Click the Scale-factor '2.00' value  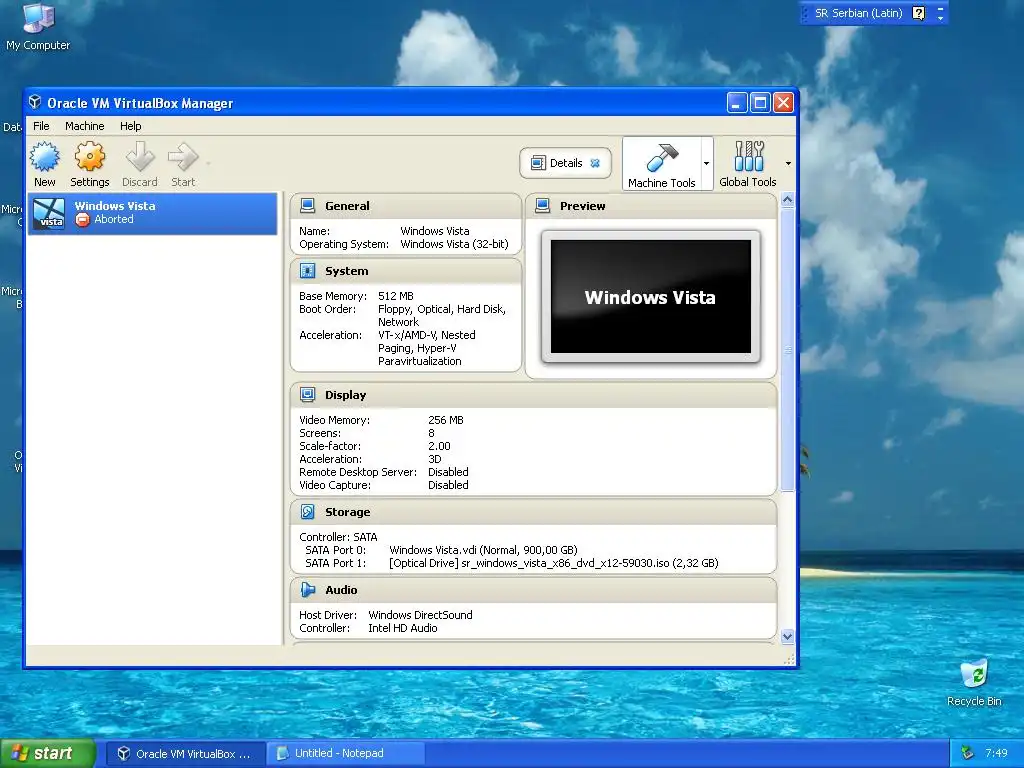point(439,446)
